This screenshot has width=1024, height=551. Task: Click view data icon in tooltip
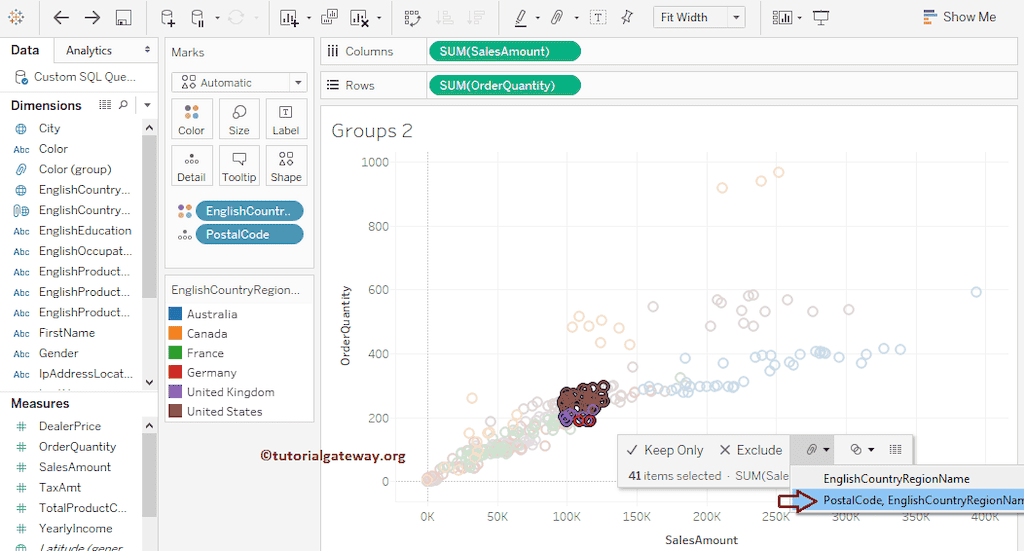click(895, 449)
